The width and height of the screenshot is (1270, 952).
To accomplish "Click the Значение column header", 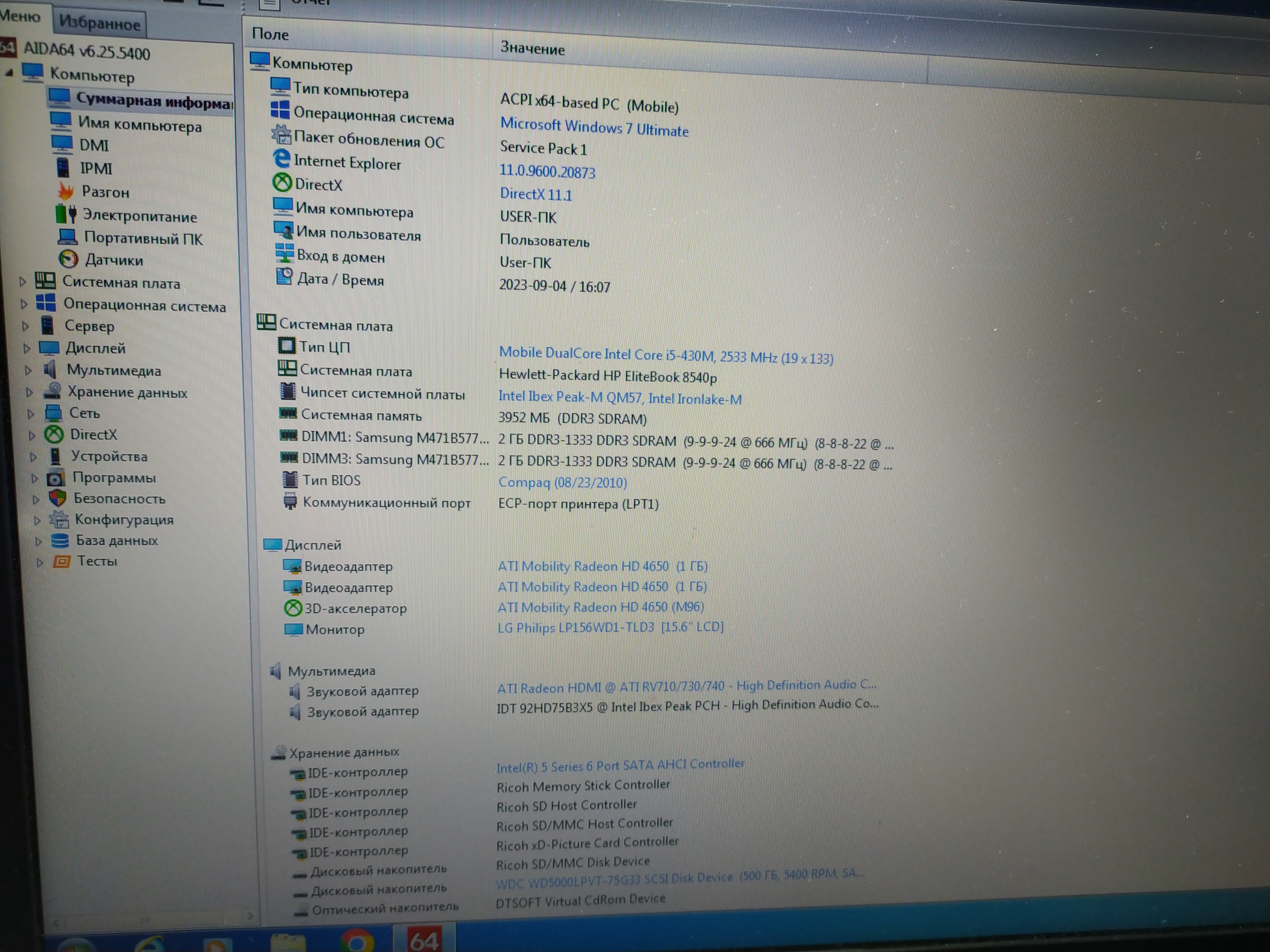I will 532,48.
